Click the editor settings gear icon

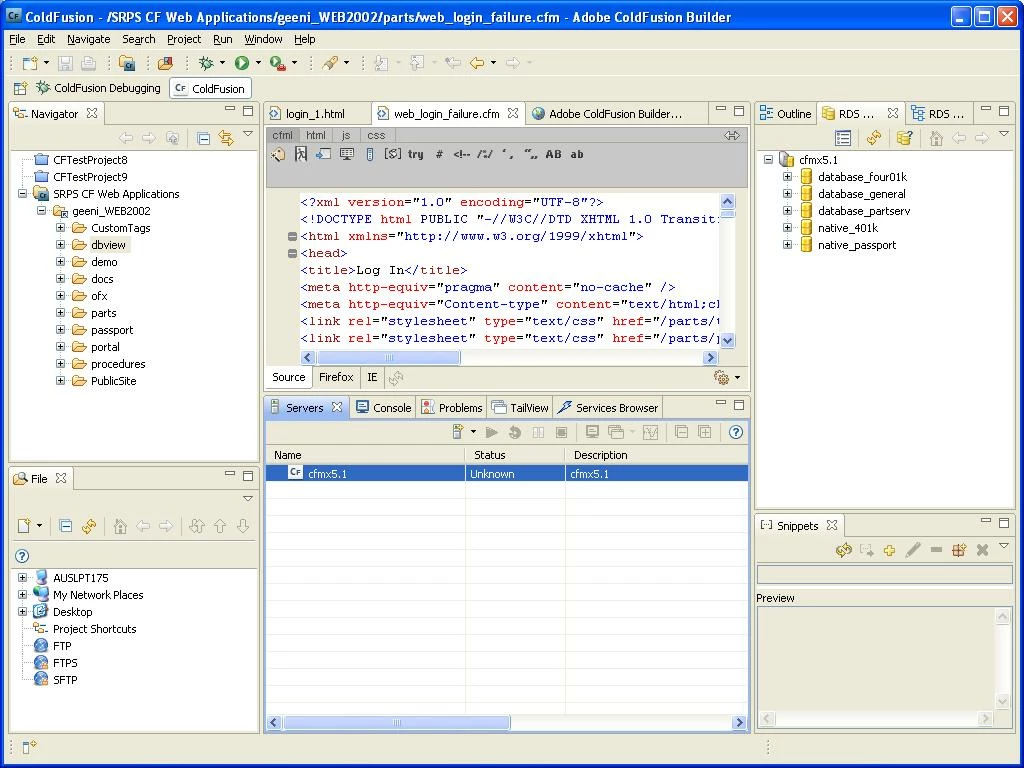point(721,377)
